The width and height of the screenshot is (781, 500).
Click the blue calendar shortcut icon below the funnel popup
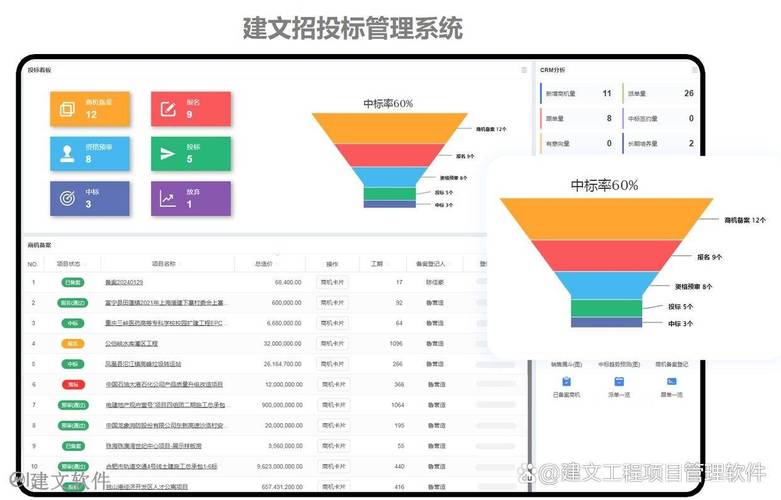coord(619,381)
